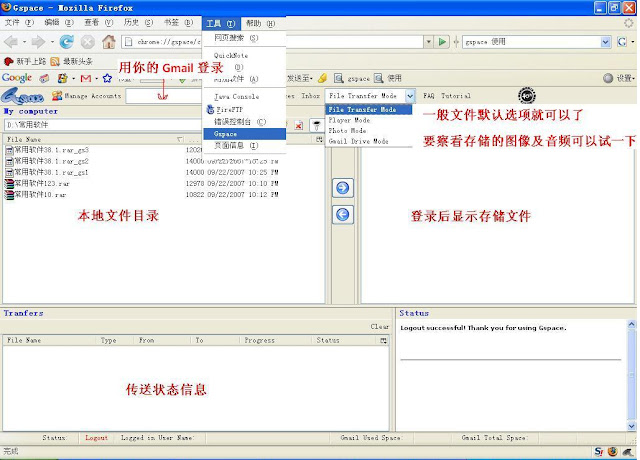Open the Inbox link
Image resolution: width=640 pixels, height=460 pixels.
click(x=310, y=96)
